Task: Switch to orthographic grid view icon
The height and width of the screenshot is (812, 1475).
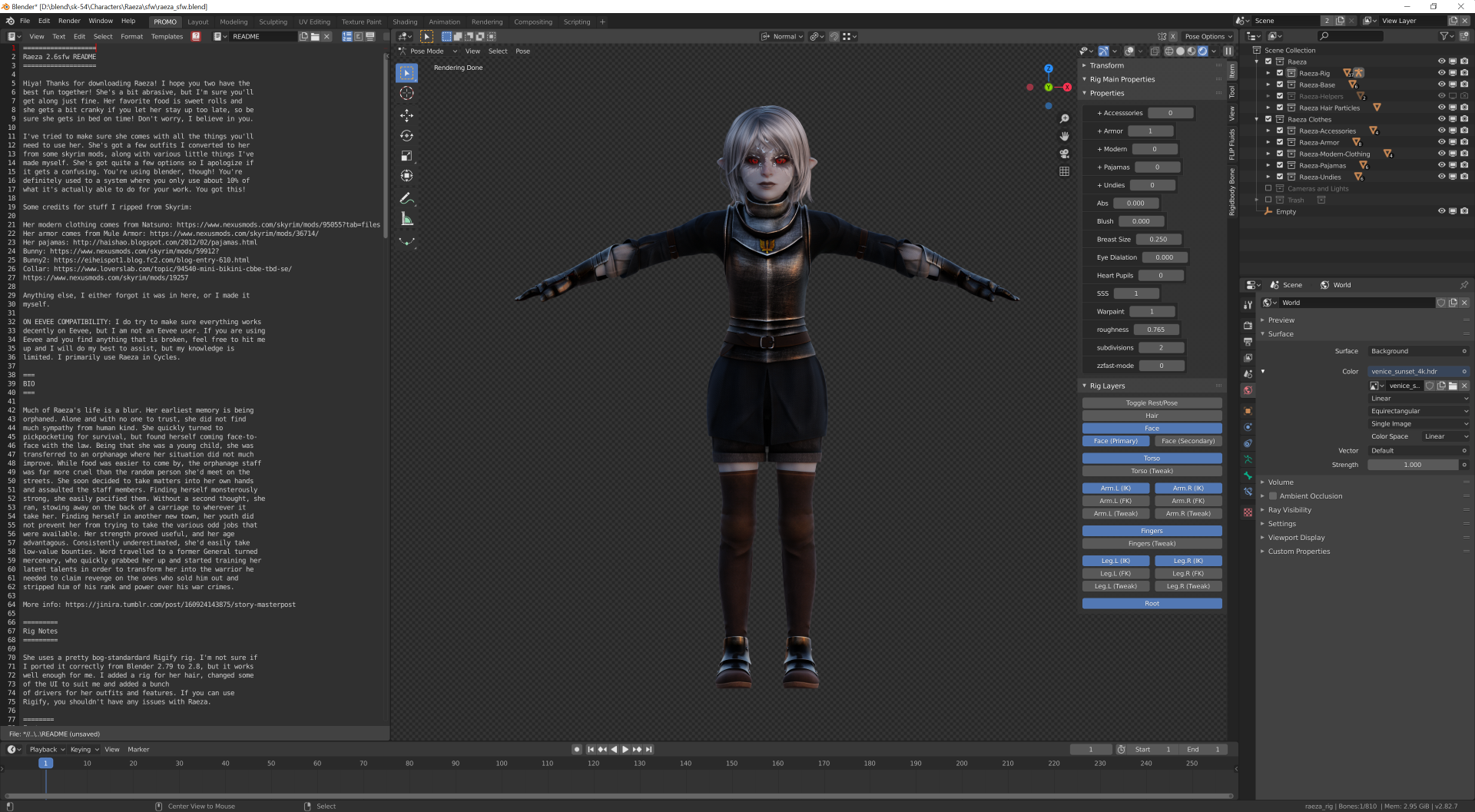Action: tap(1064, 171)
